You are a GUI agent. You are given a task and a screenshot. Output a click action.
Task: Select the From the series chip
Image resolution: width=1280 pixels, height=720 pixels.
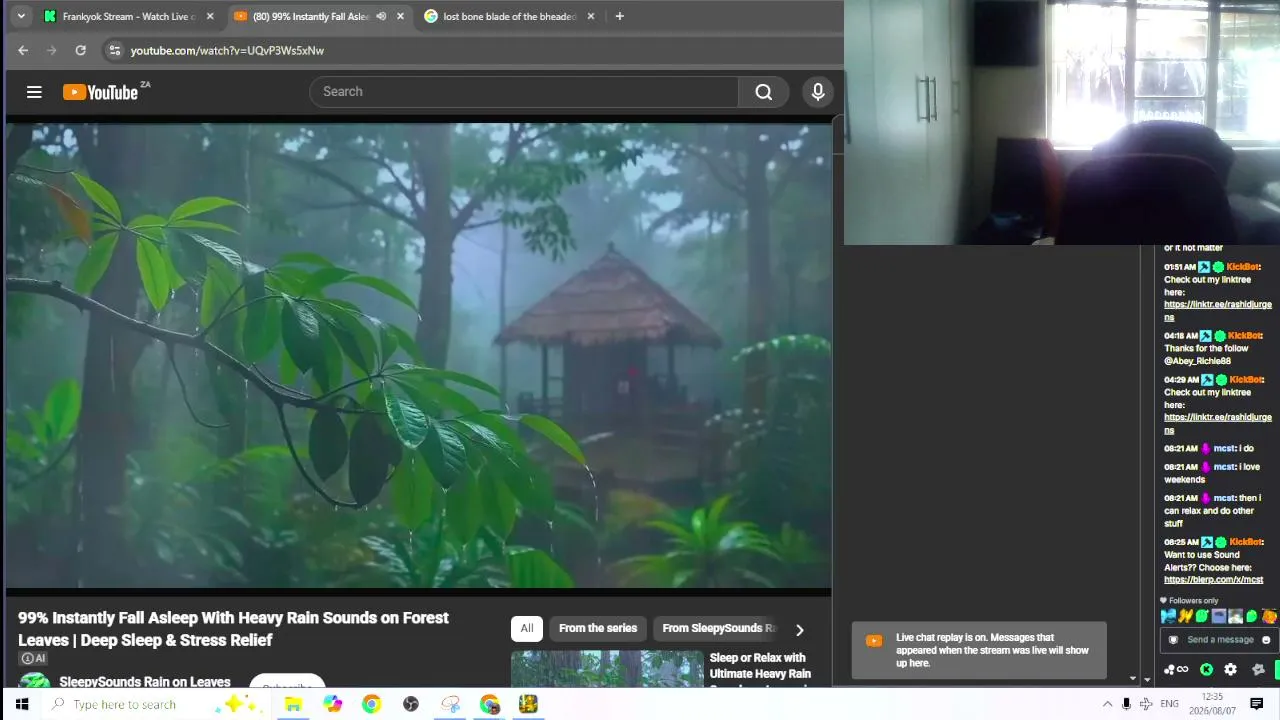[598, 628]
